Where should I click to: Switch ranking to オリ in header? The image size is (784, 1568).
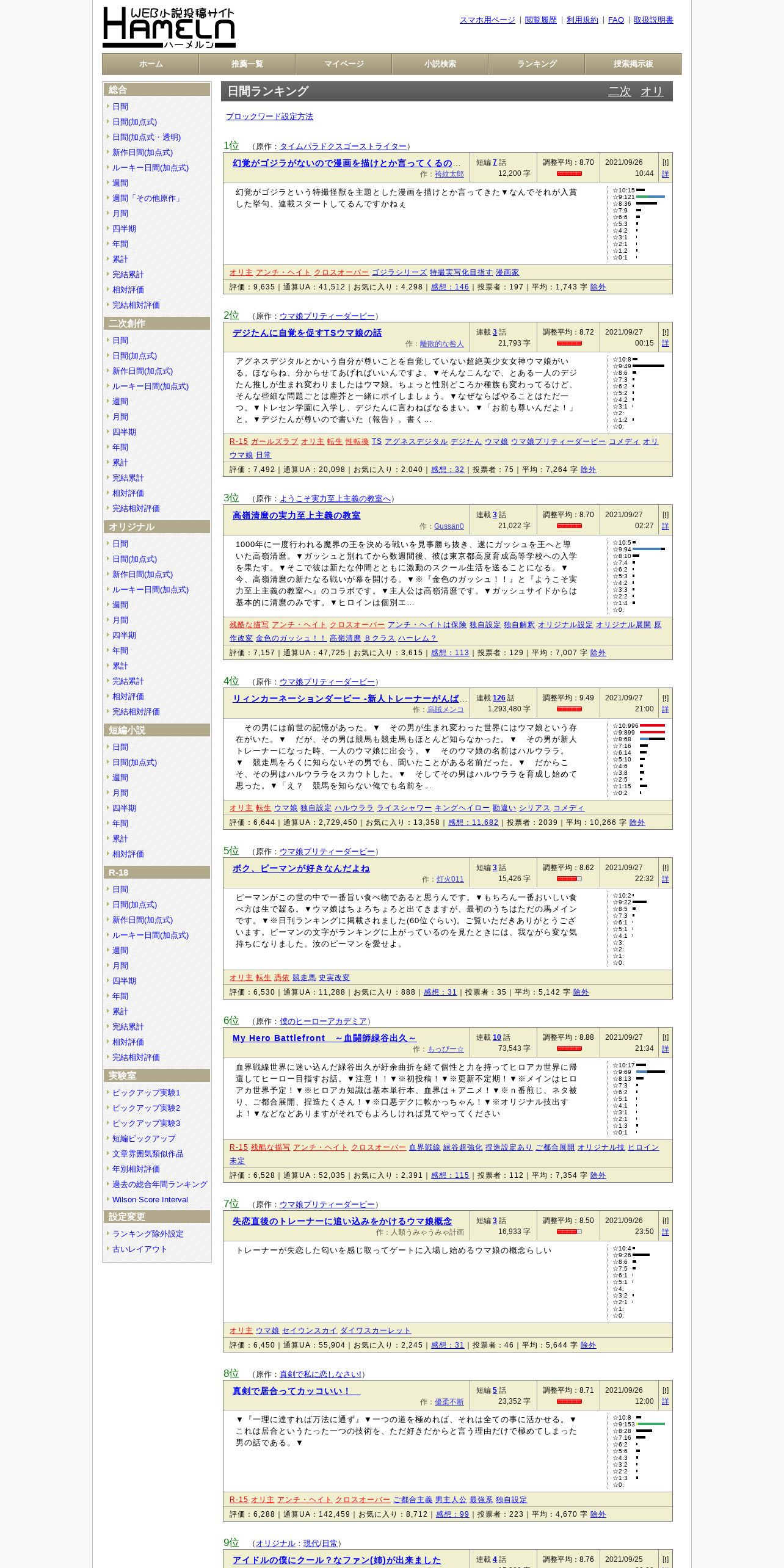652,92
